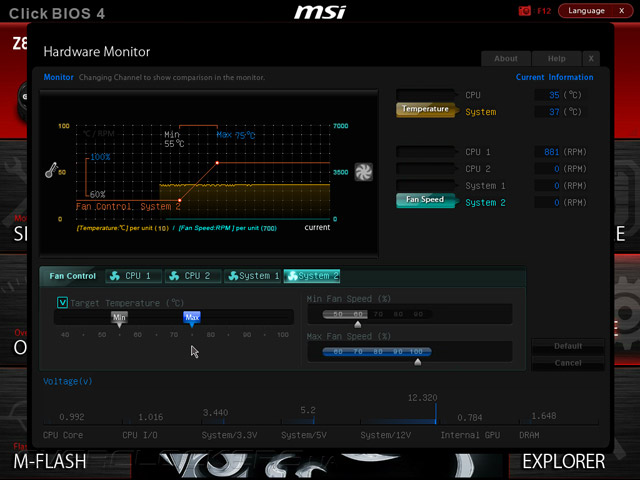Select the CPU temperature channel toggle
The image size is (640, 480).
(x=425, y=95)
